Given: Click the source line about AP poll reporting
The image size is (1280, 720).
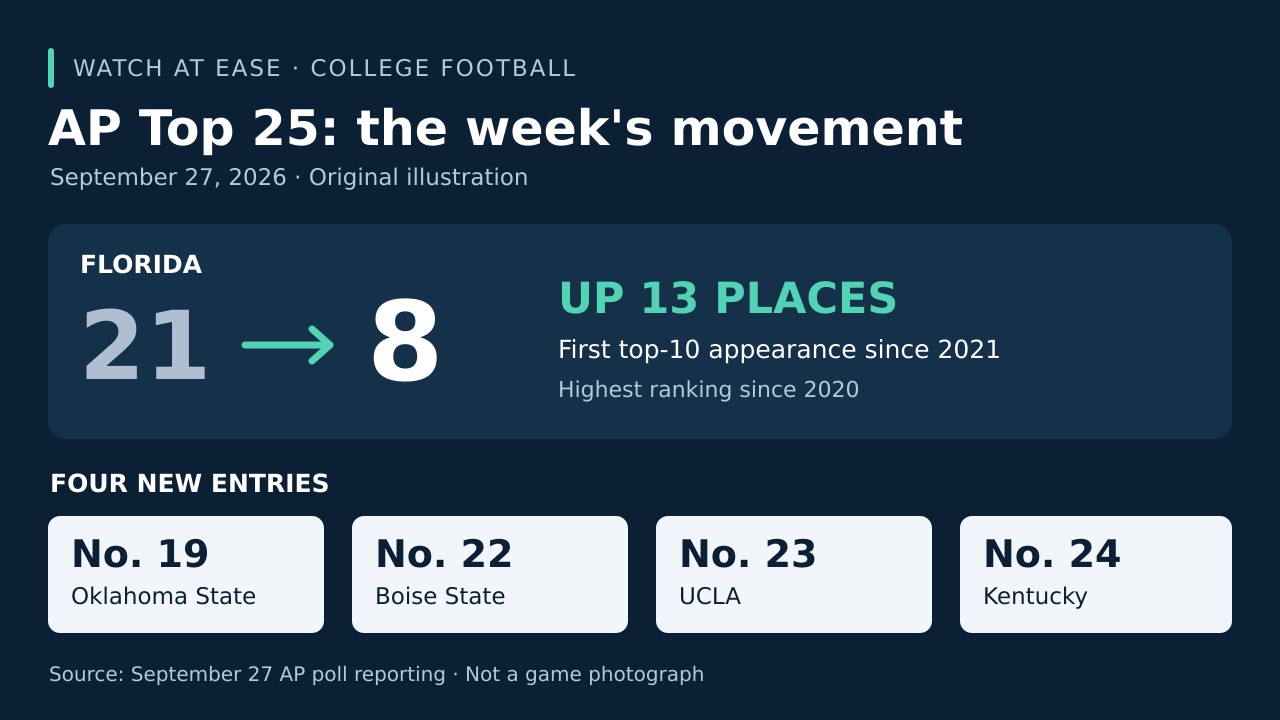Looking at the screenshot, I should coord(376,675).
